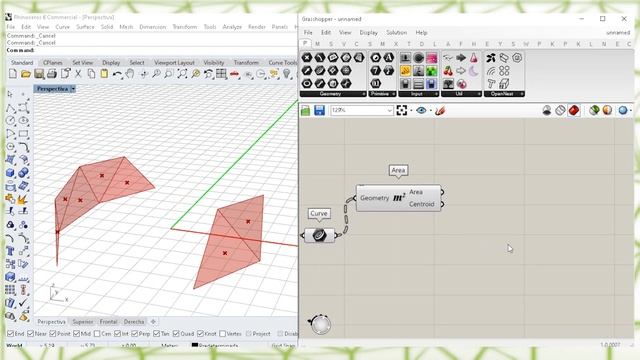Image resolution: width=640 pixels, height=360 pixels.
Task: Enable the Cen osnap checkbox
Action: (x=97, y=333)
